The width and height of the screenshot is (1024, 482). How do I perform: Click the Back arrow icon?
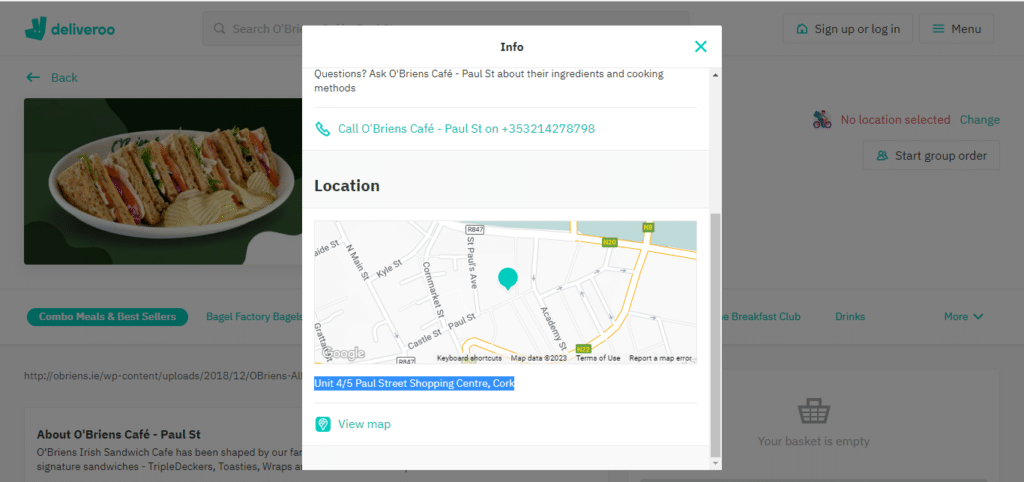point(33,78)
